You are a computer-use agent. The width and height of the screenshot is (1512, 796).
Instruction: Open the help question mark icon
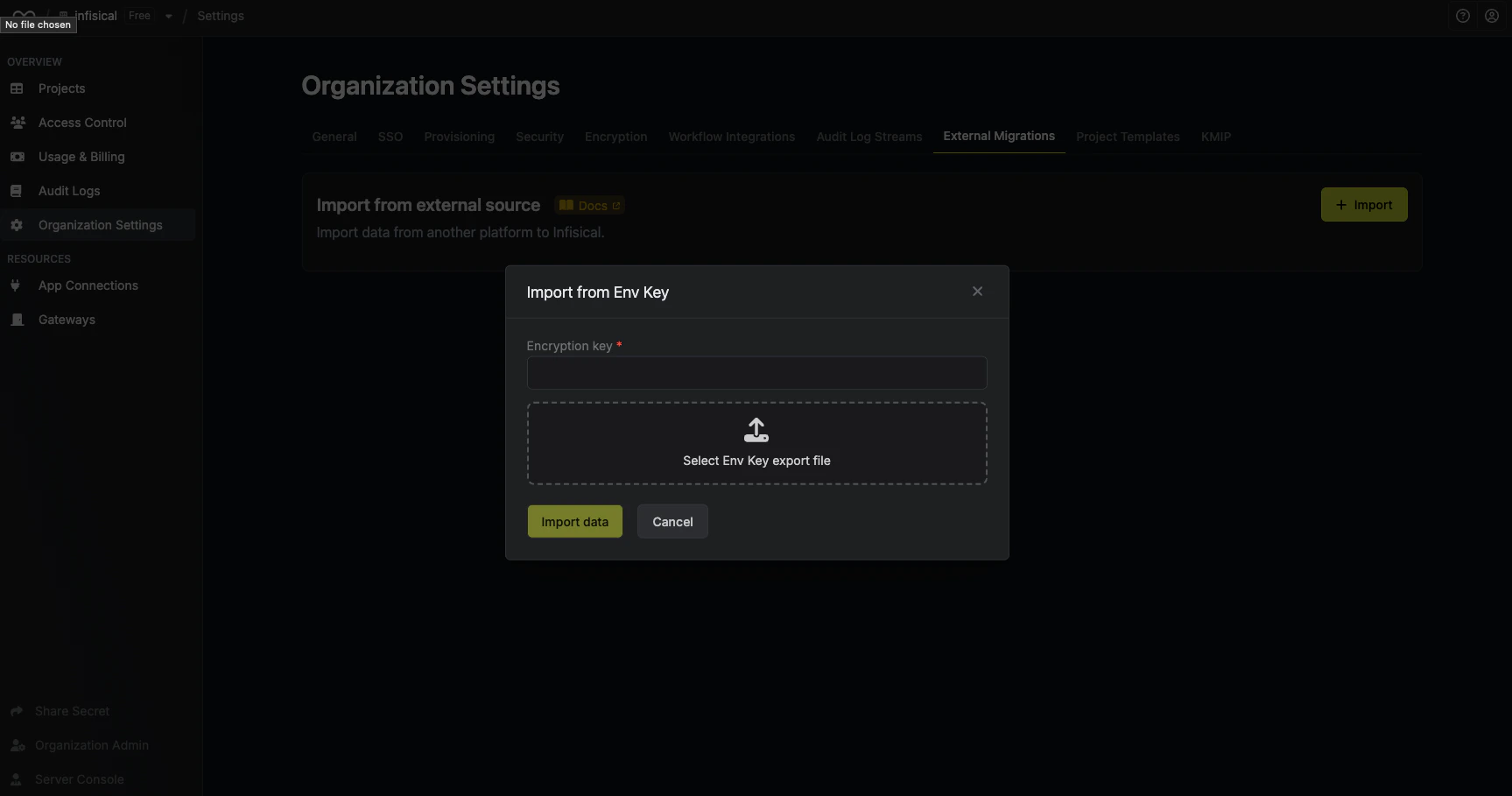tap(1462, 16)
